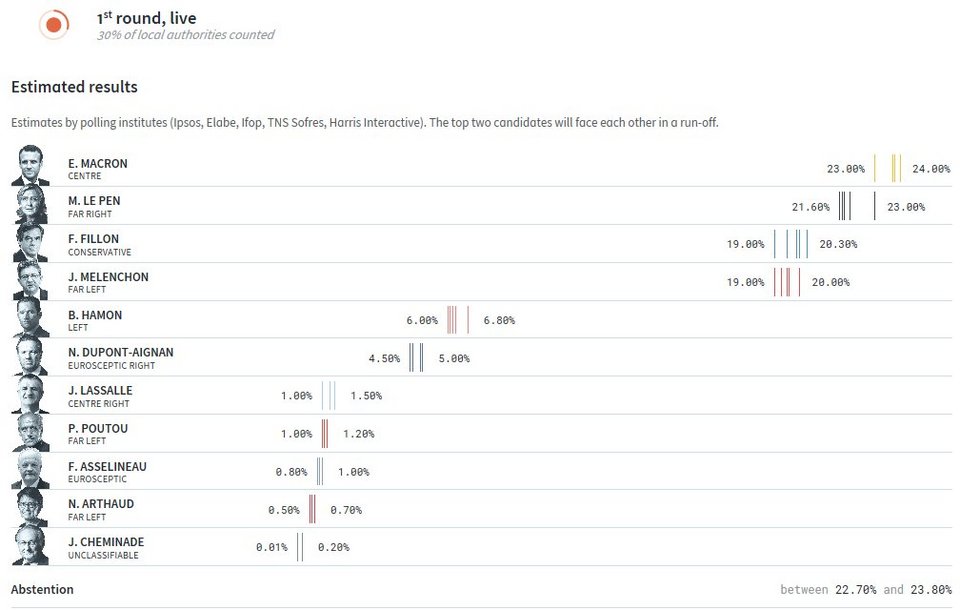
Task: Click the '1st round, live' title
Action: (146, 18)
